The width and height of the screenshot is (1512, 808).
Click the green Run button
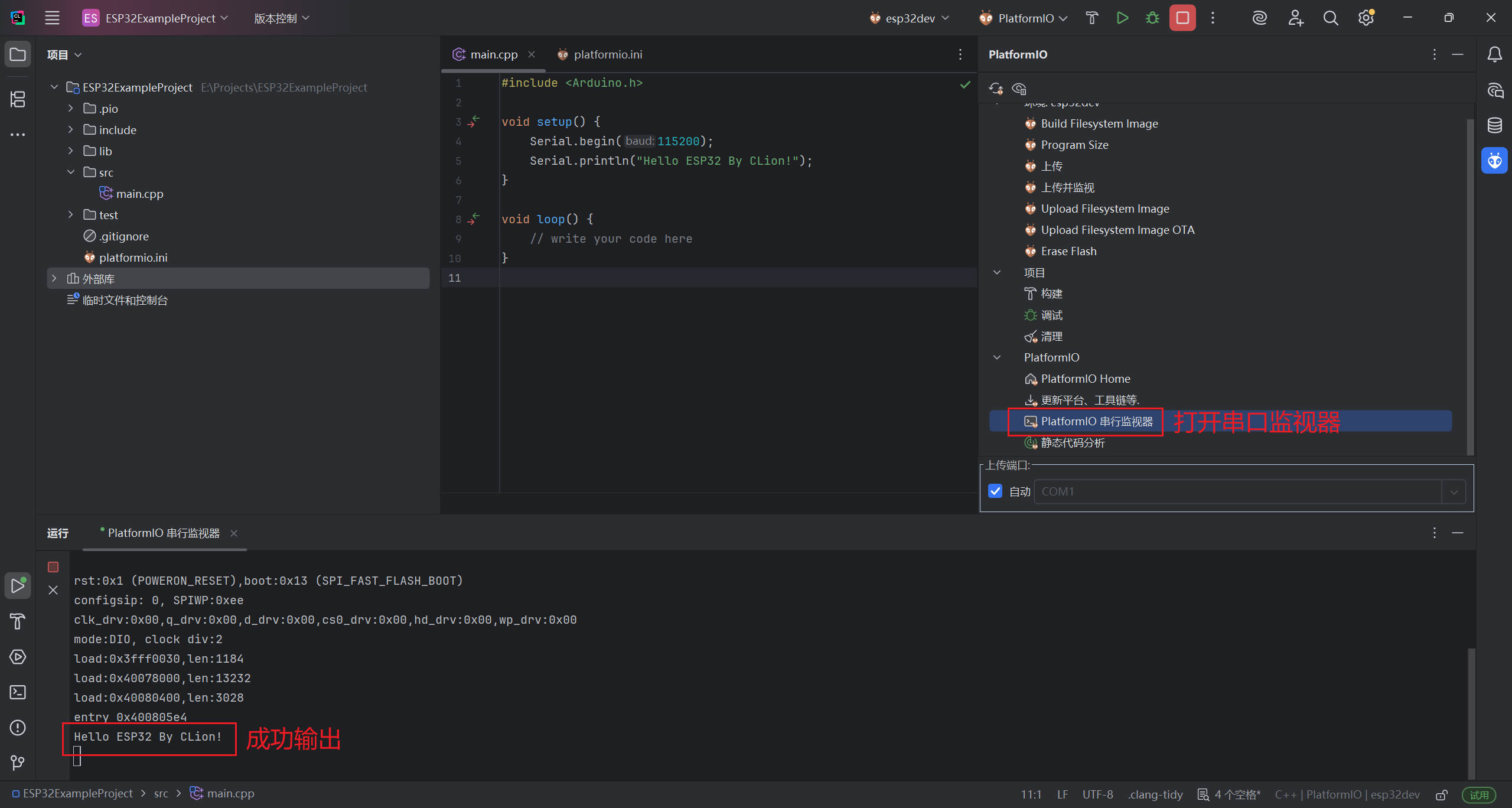click(x=1122, y=18)
